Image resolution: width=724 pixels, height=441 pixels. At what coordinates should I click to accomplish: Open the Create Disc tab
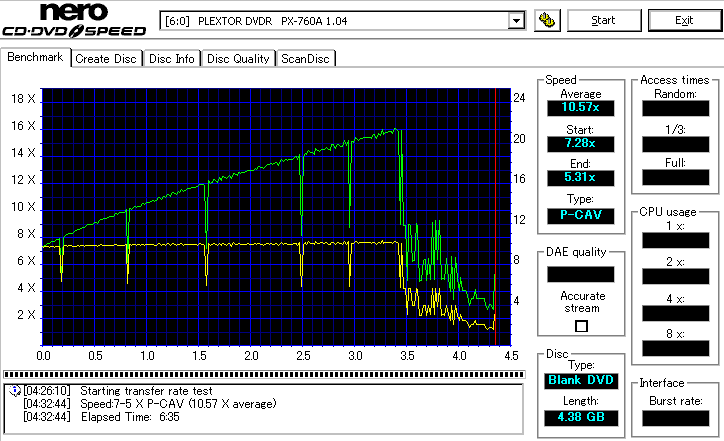(106, 59)
